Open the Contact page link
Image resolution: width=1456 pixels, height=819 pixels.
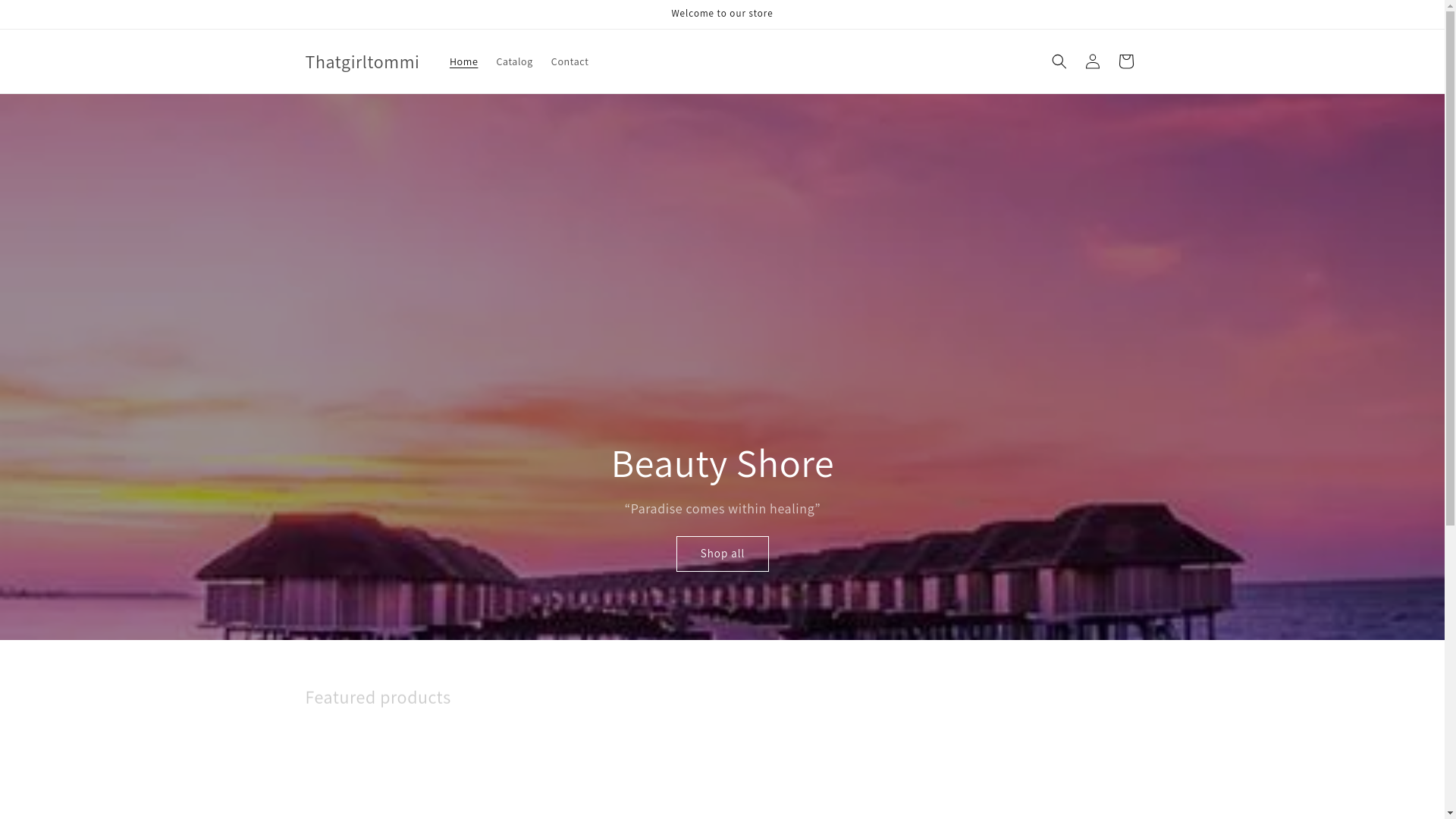coord(570,61)
